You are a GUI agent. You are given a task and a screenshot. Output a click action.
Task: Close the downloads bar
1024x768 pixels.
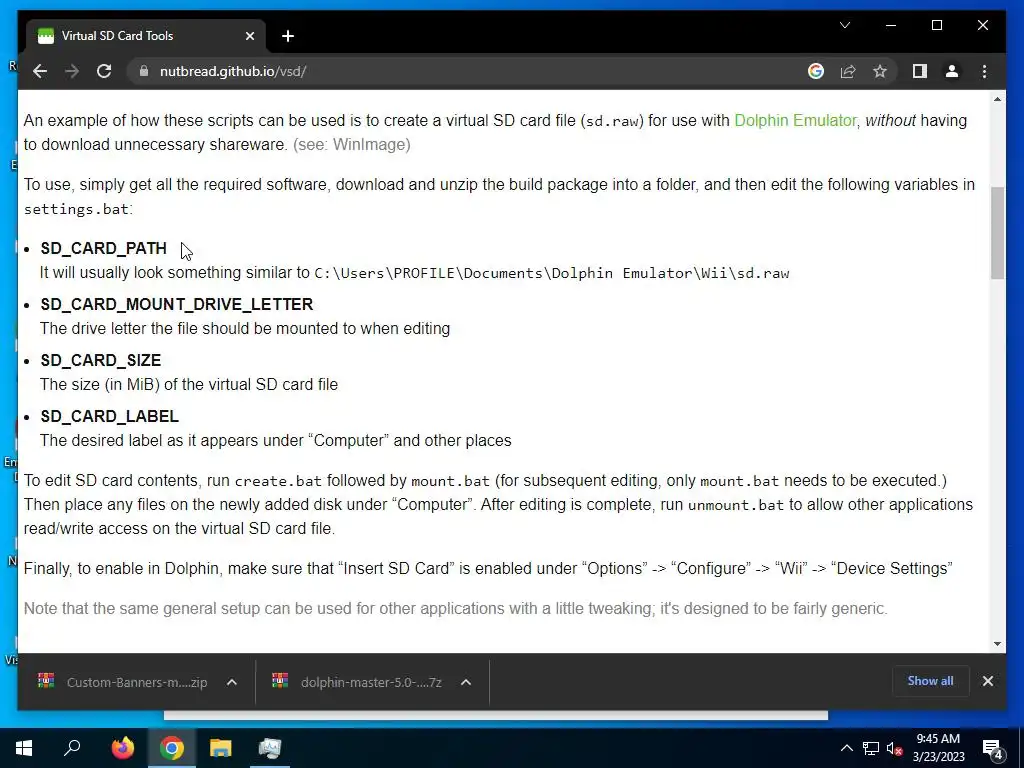[x=987, y=681]
